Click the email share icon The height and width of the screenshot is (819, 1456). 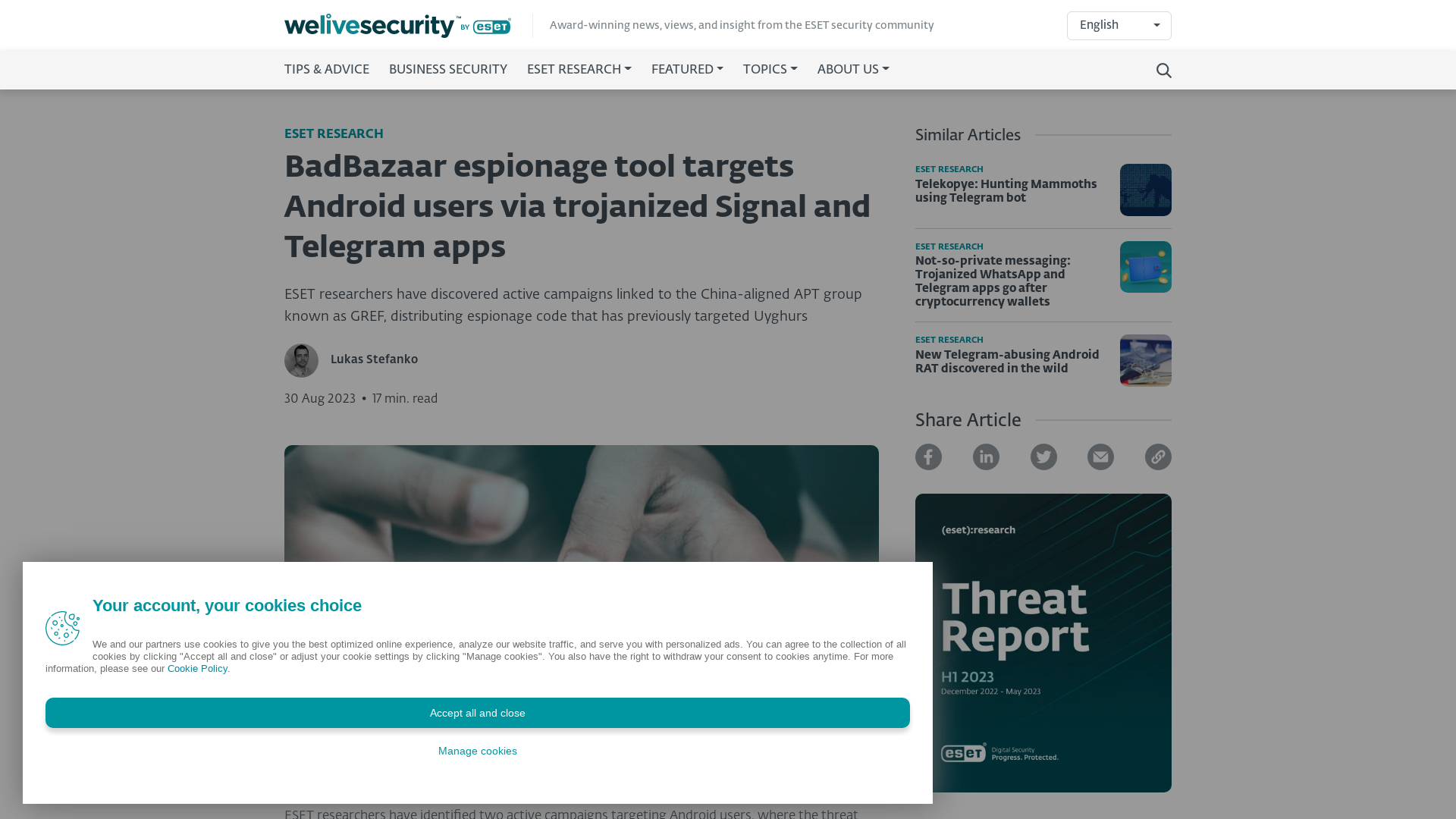1100,456
